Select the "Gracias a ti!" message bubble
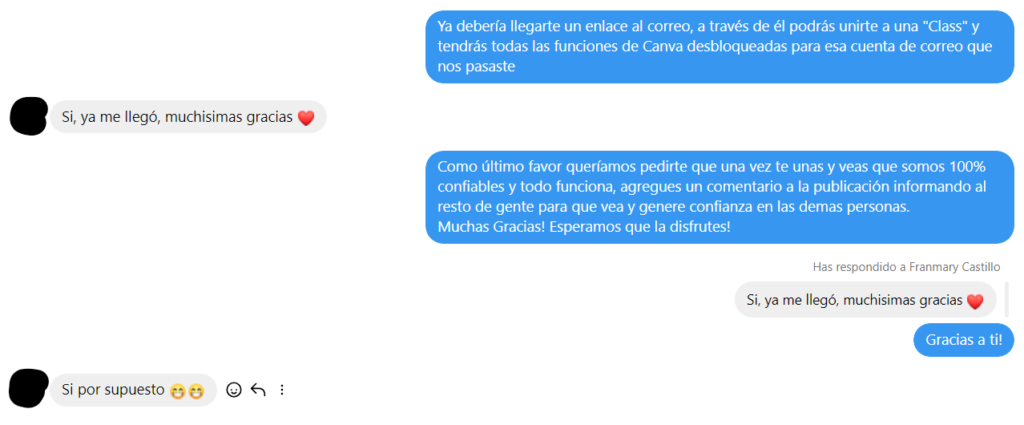The image size is (1024, 425). coord(963,340)
